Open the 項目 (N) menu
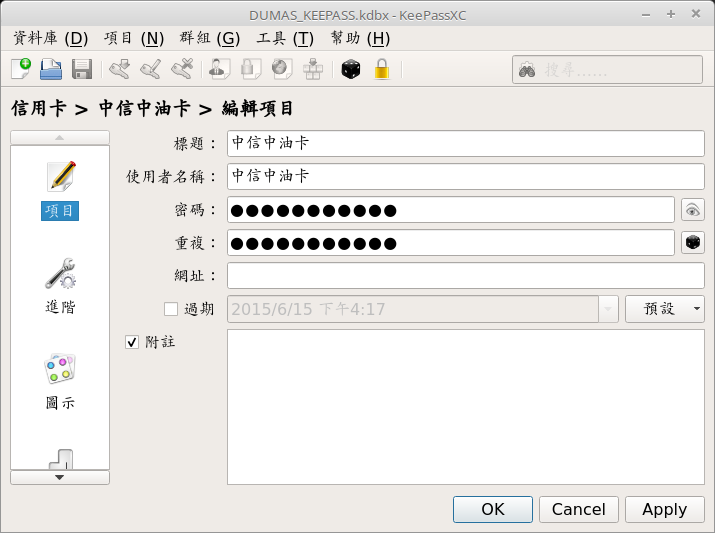Viewport: 715px width, 533px height. point(134,38)
